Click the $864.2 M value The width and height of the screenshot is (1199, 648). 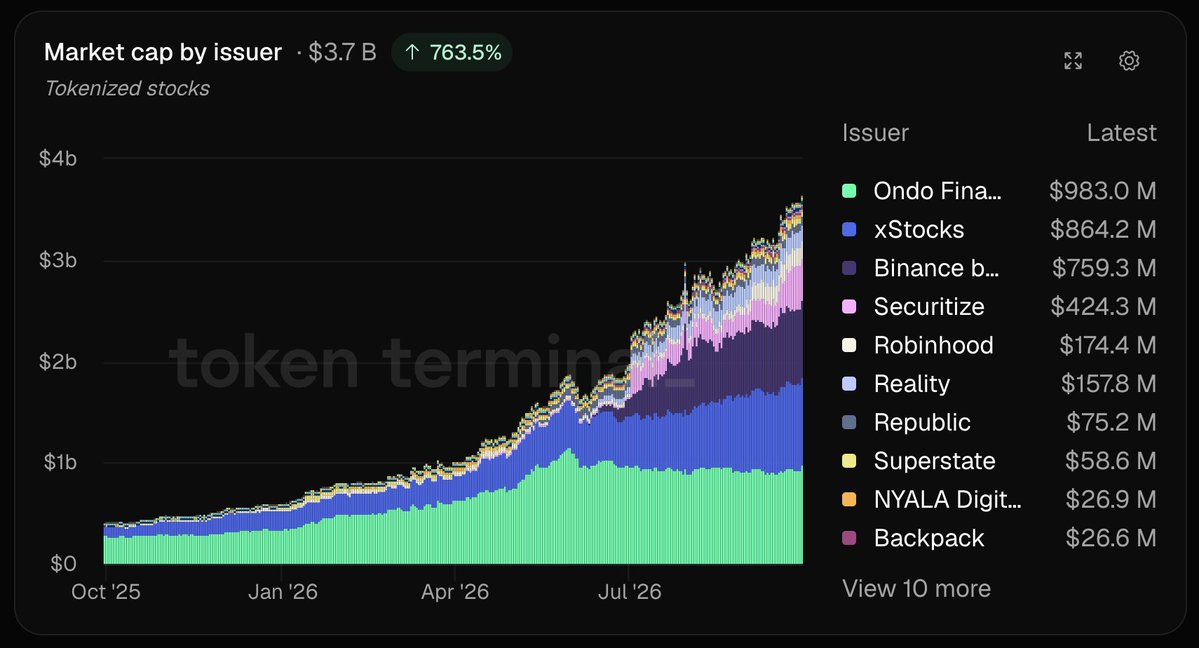(x=1103, y=230)
